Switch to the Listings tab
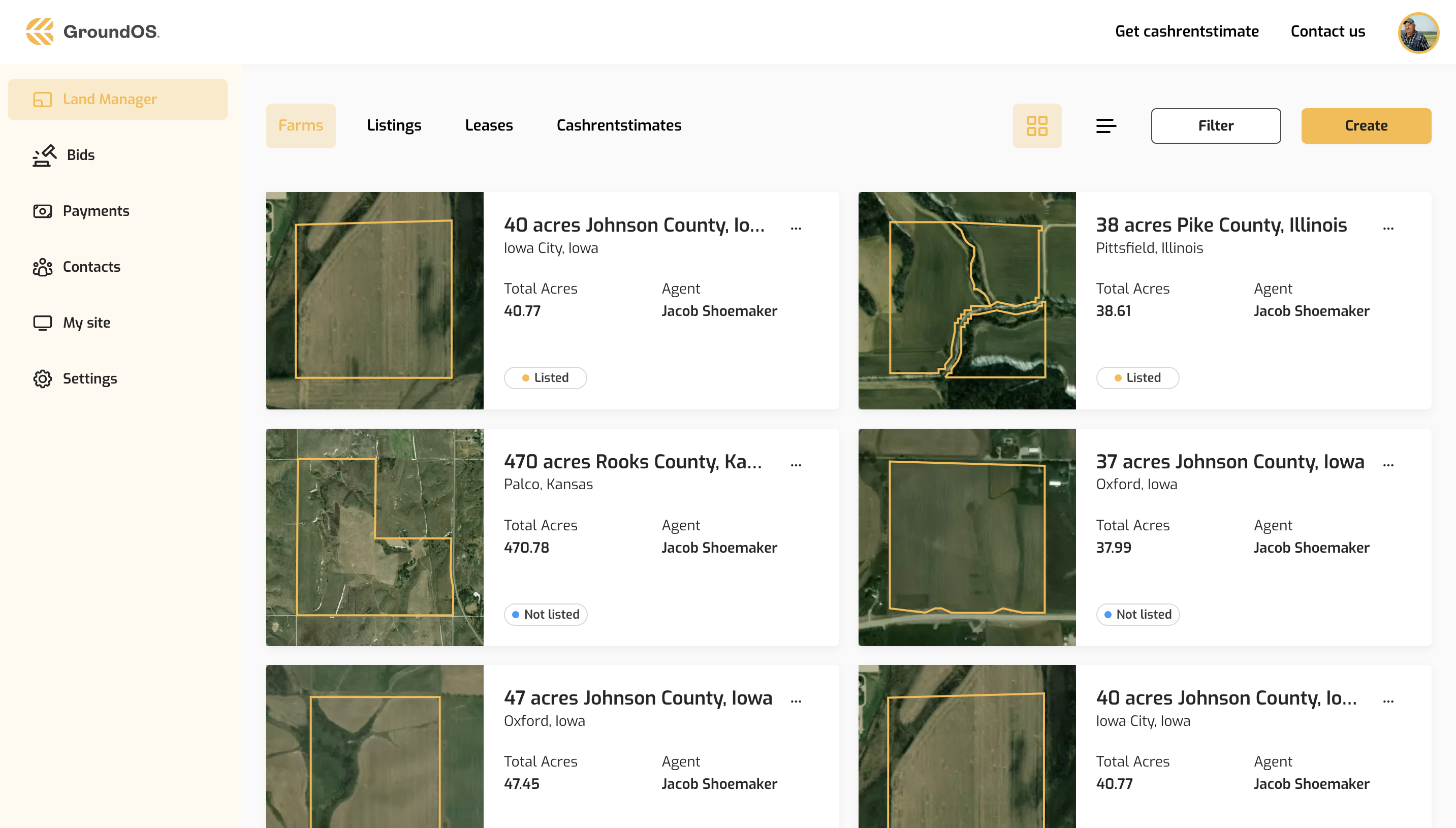Image resolution: width=1456 pixels, height=828 pixels. [x=394, y=125]
